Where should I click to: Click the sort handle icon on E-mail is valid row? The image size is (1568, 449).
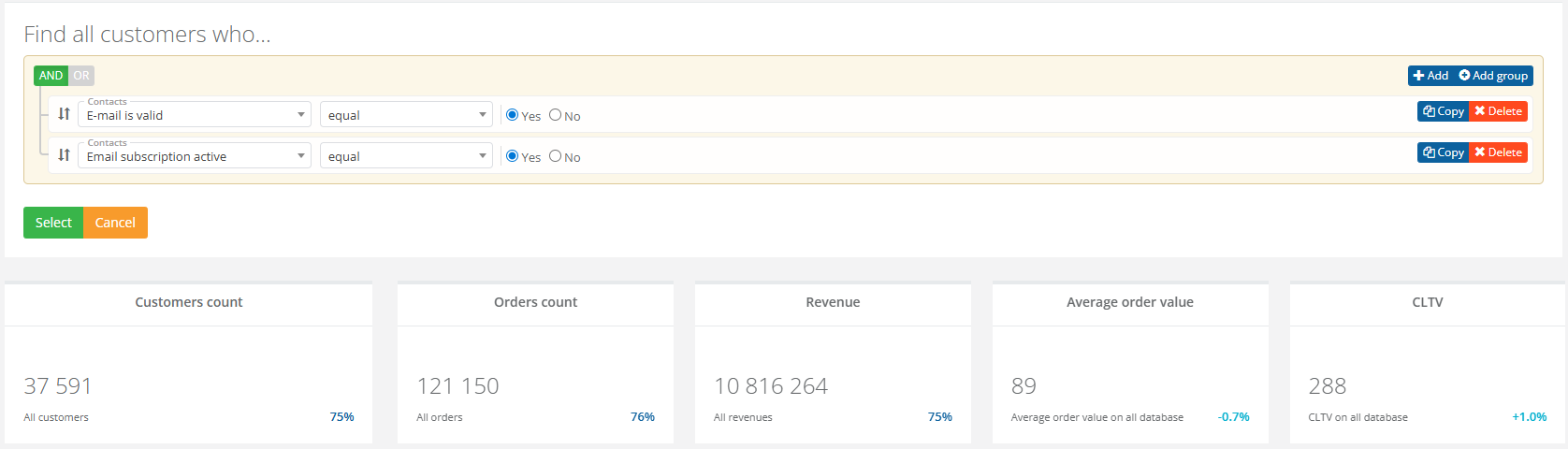coord(64,114)
